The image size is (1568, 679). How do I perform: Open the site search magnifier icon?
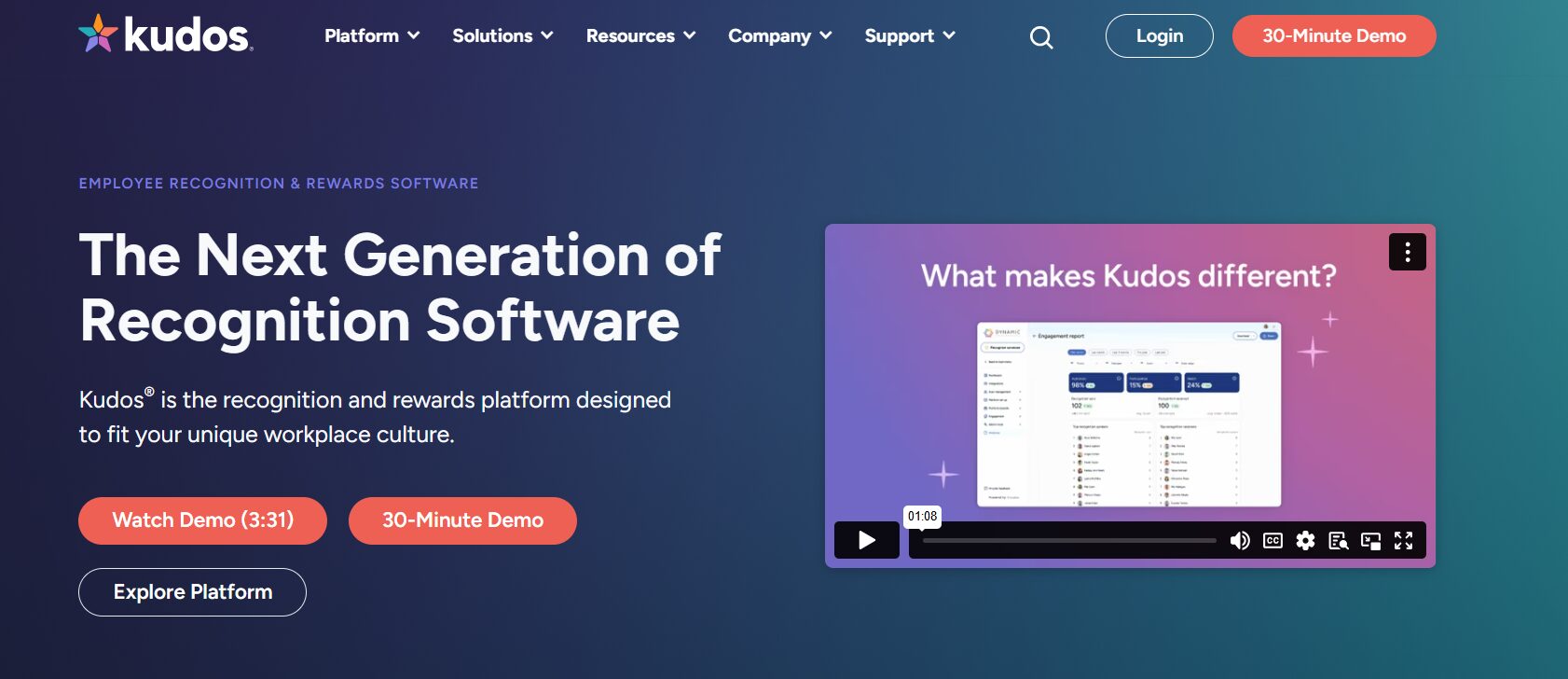[x=1041, y=37]
